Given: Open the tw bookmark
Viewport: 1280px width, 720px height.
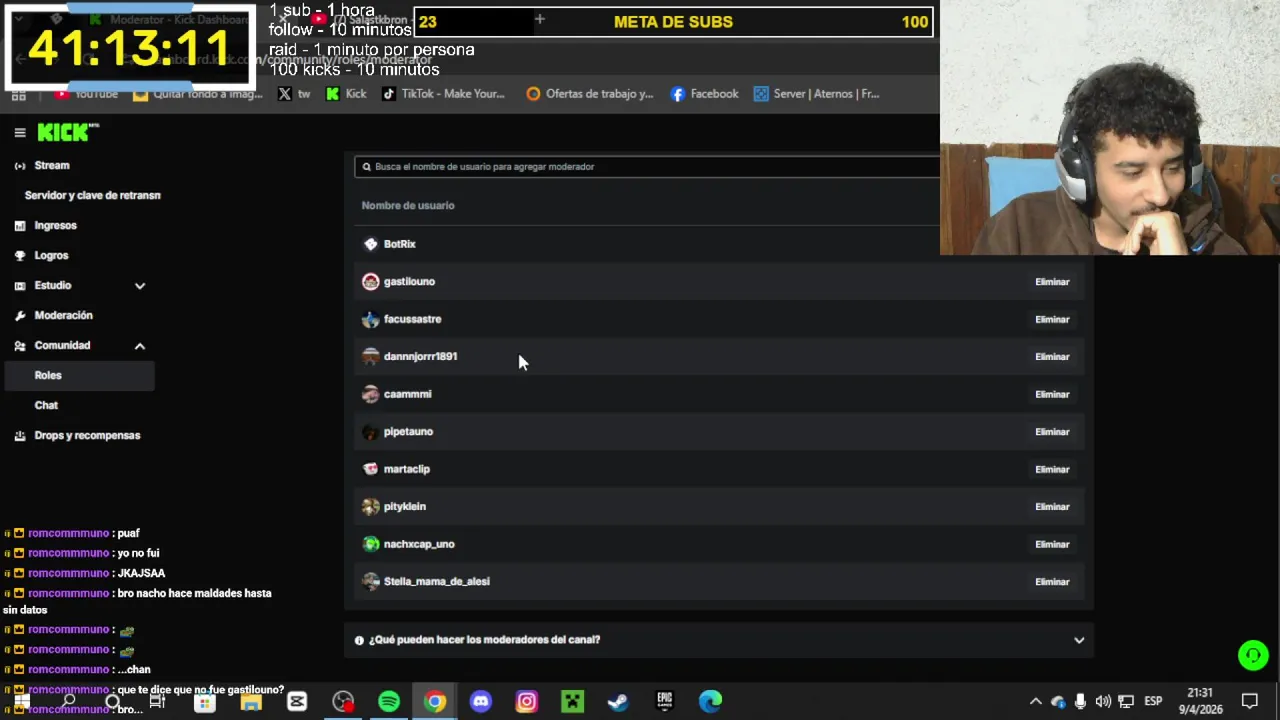Looking at the screenshot, I should point(294,94).
